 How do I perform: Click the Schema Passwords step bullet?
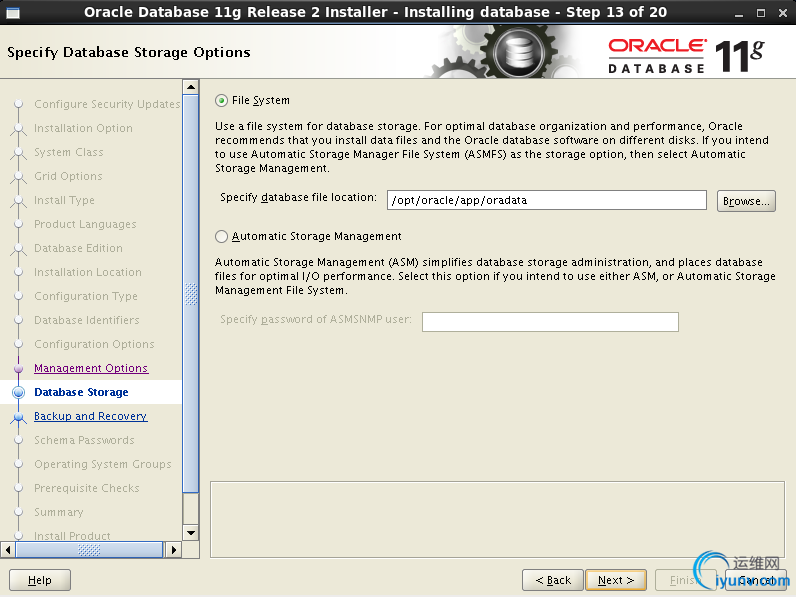[x=18, y=440]
